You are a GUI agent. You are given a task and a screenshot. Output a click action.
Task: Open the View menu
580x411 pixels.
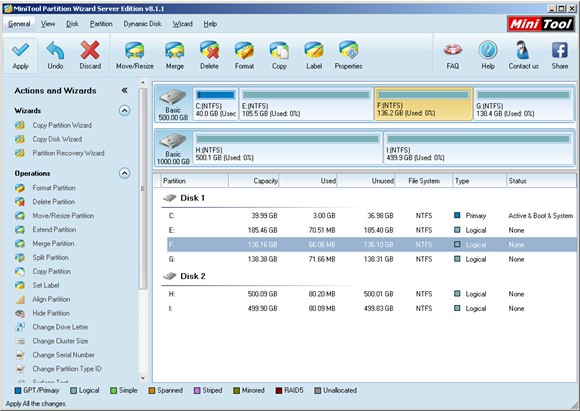48,24
